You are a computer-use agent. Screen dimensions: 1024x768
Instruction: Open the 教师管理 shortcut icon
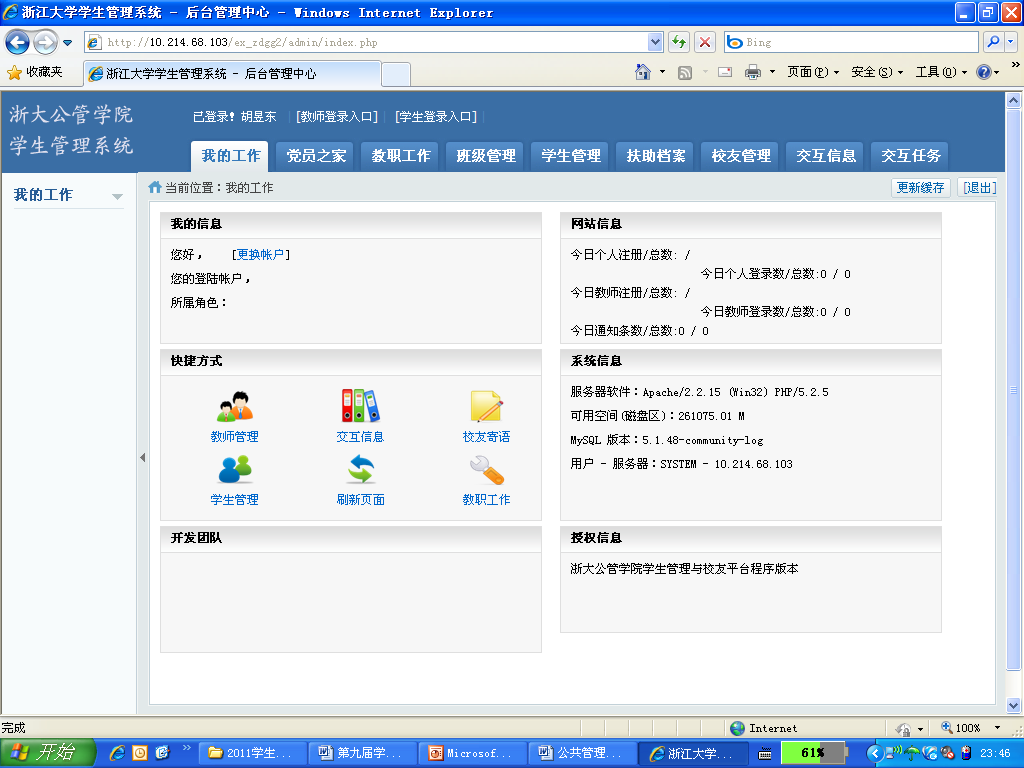(x=235, y=407)
